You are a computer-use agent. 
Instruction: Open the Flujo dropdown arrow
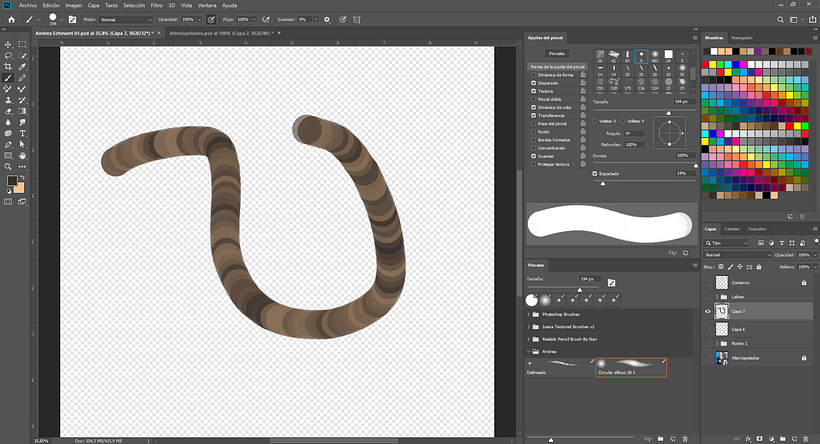(x=254, y=19)
